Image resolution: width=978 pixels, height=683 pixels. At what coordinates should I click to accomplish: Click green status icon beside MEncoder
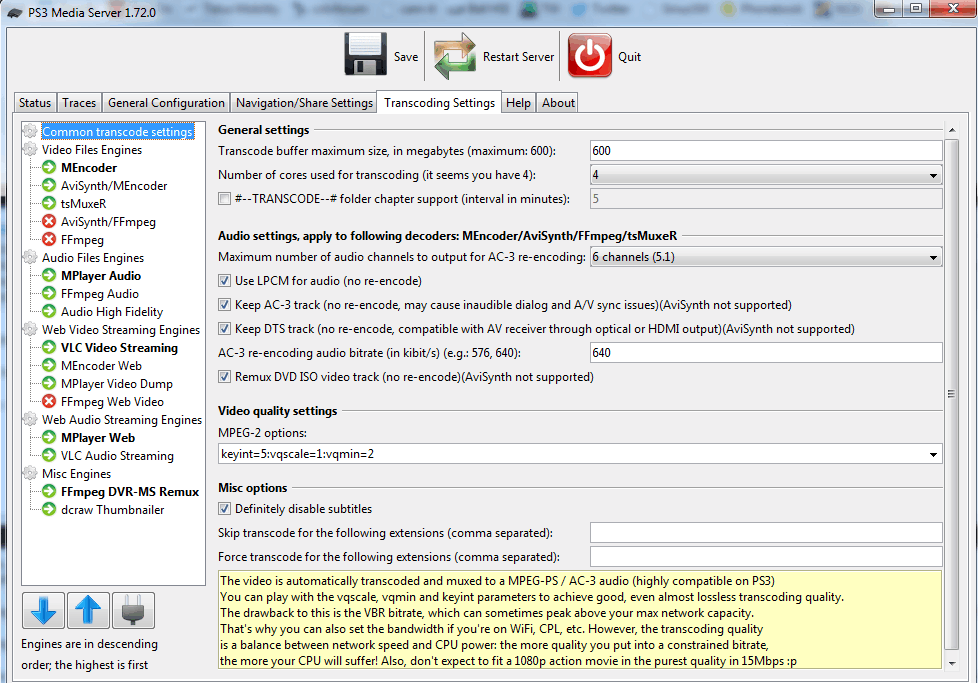click(x=49, y=167)
